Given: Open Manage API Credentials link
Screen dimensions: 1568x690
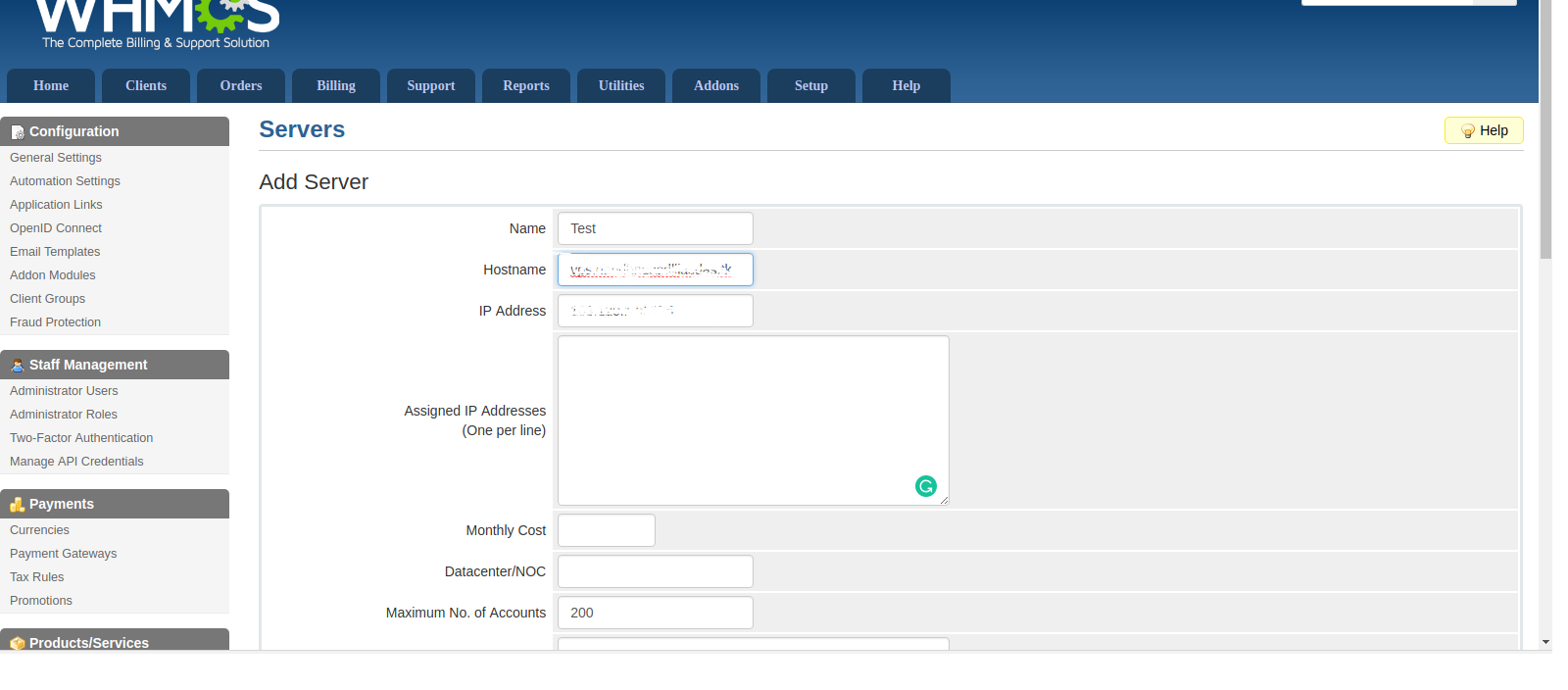Looking at the screenshot, I should (76, 462).
